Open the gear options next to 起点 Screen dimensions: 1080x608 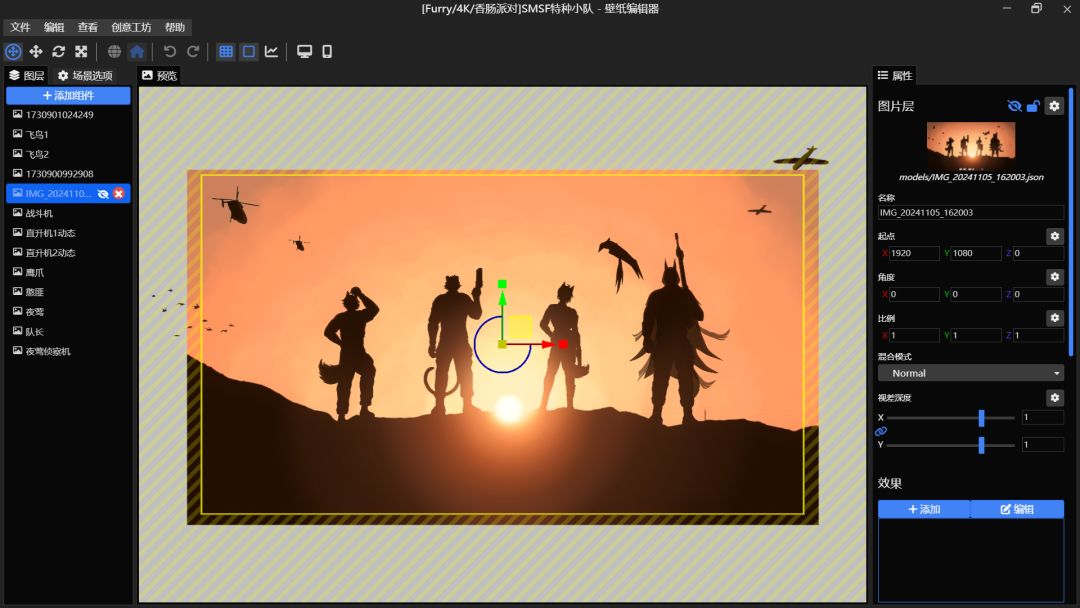pyautogui.click(x=1054, y=236)
